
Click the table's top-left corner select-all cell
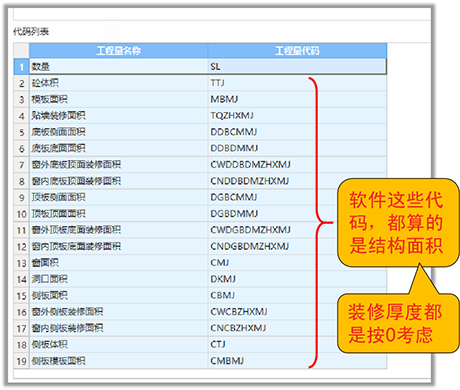[22, 51]
